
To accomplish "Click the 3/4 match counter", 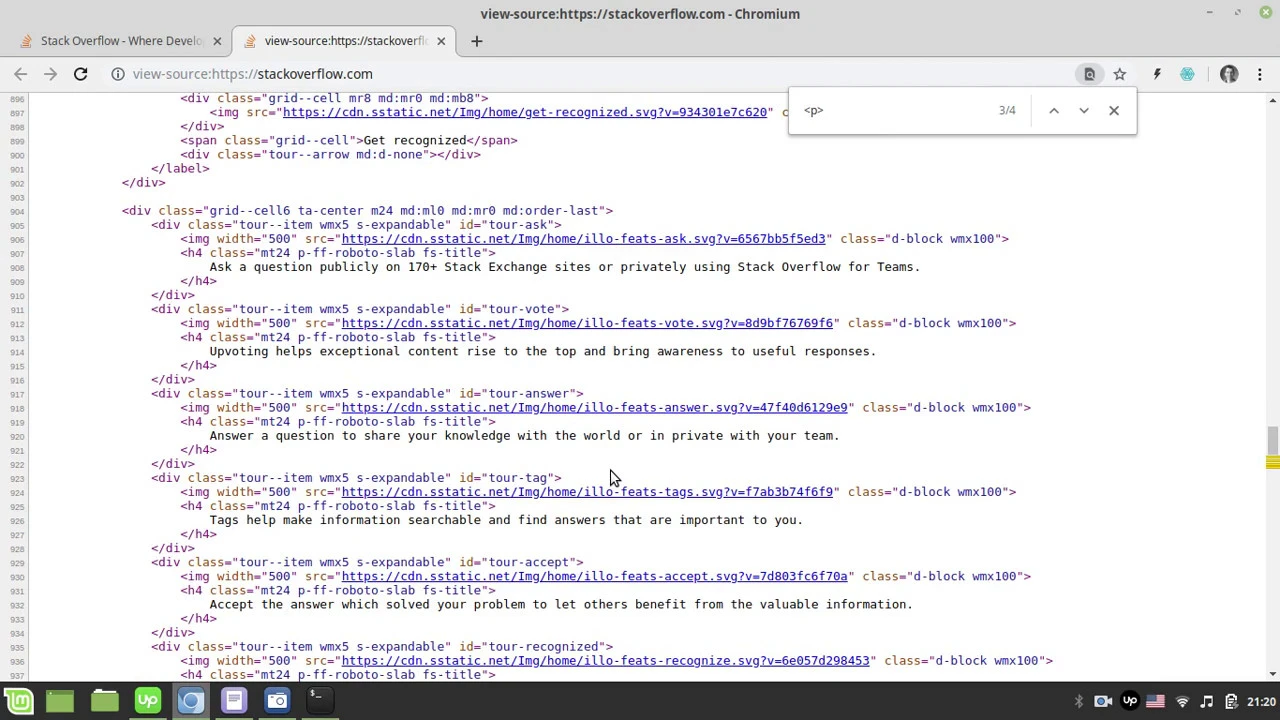I will coord(1007,110).
